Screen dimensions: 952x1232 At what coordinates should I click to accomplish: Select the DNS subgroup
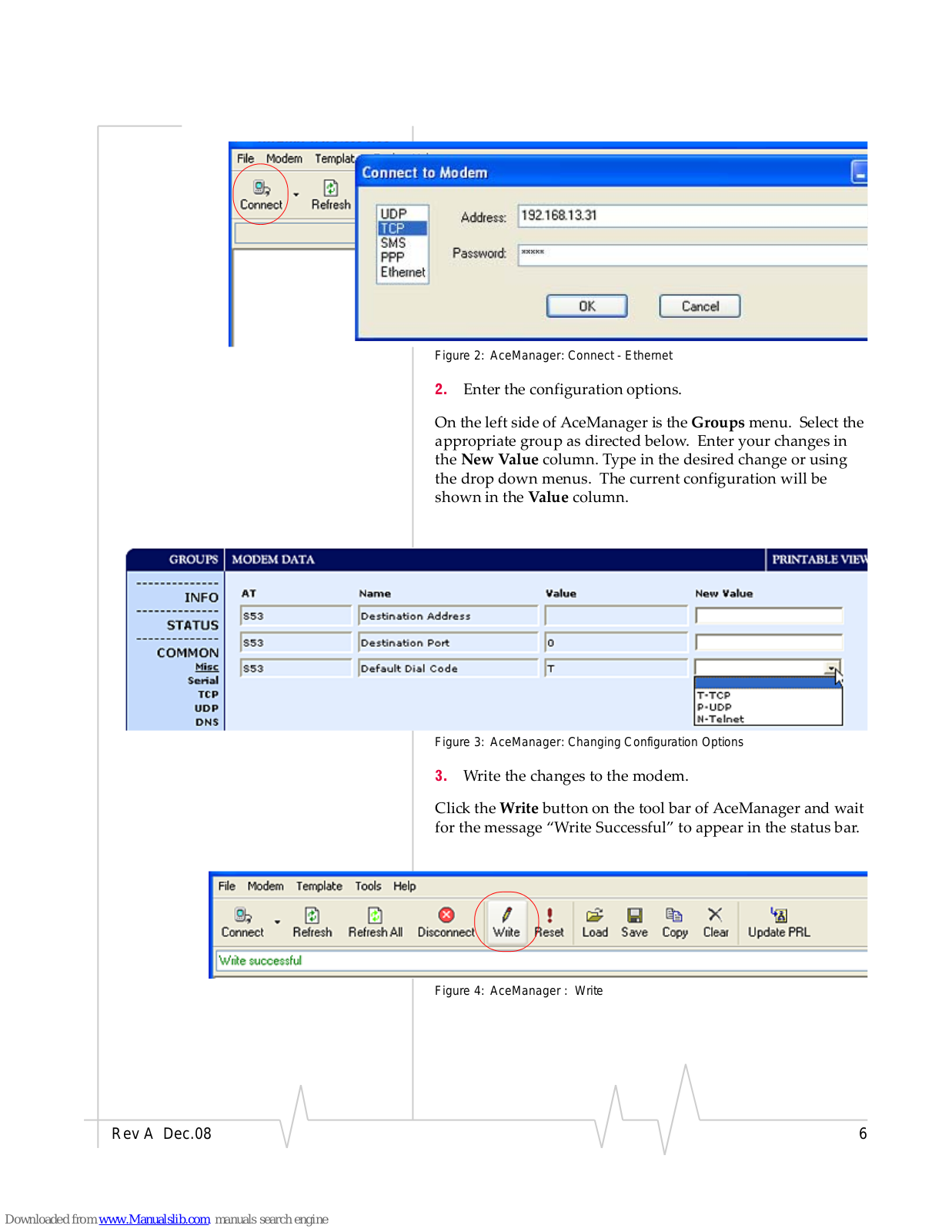coord(207,722)
